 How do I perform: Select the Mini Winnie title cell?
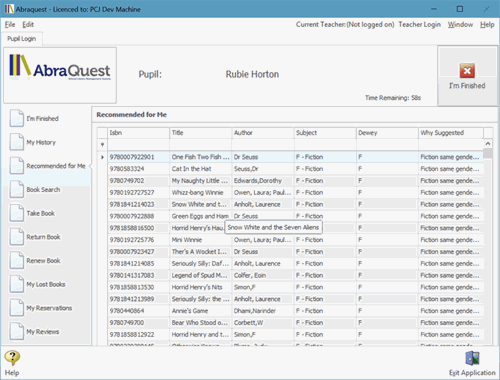[201, 240]
